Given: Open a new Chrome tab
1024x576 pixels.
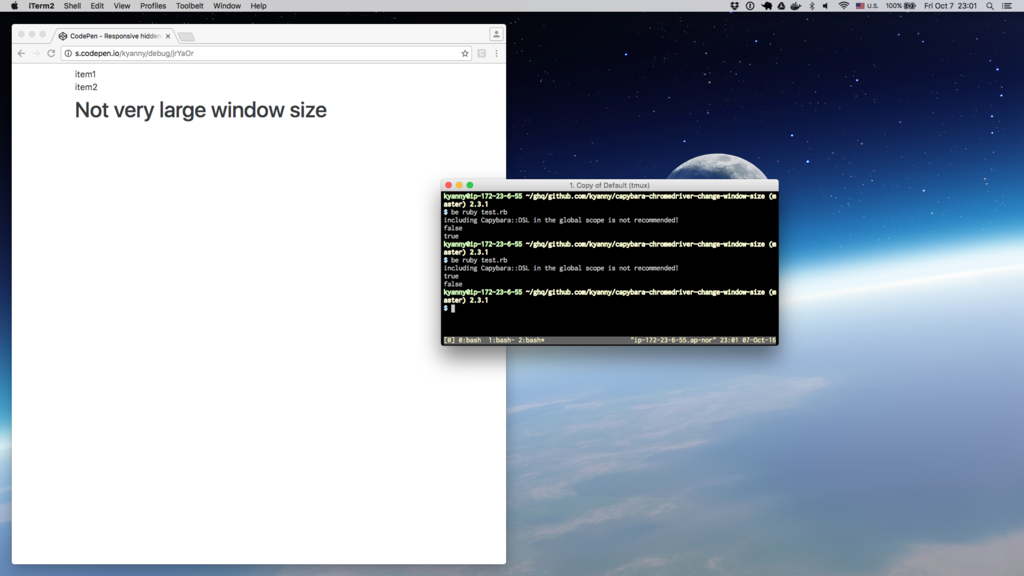Looking at the screenshot, I should coord(187,37).
